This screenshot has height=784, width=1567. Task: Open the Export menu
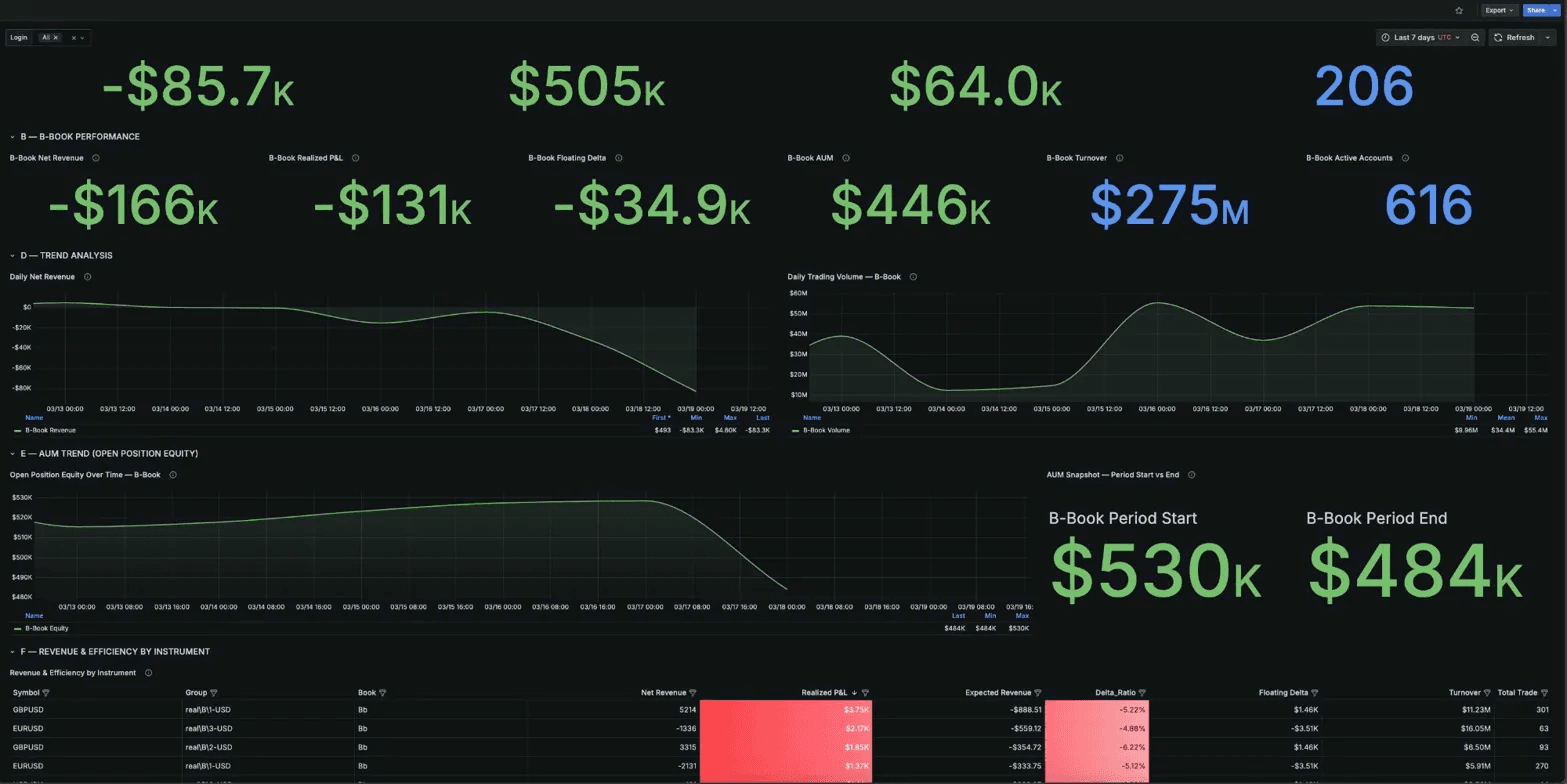click(1499, 10)
